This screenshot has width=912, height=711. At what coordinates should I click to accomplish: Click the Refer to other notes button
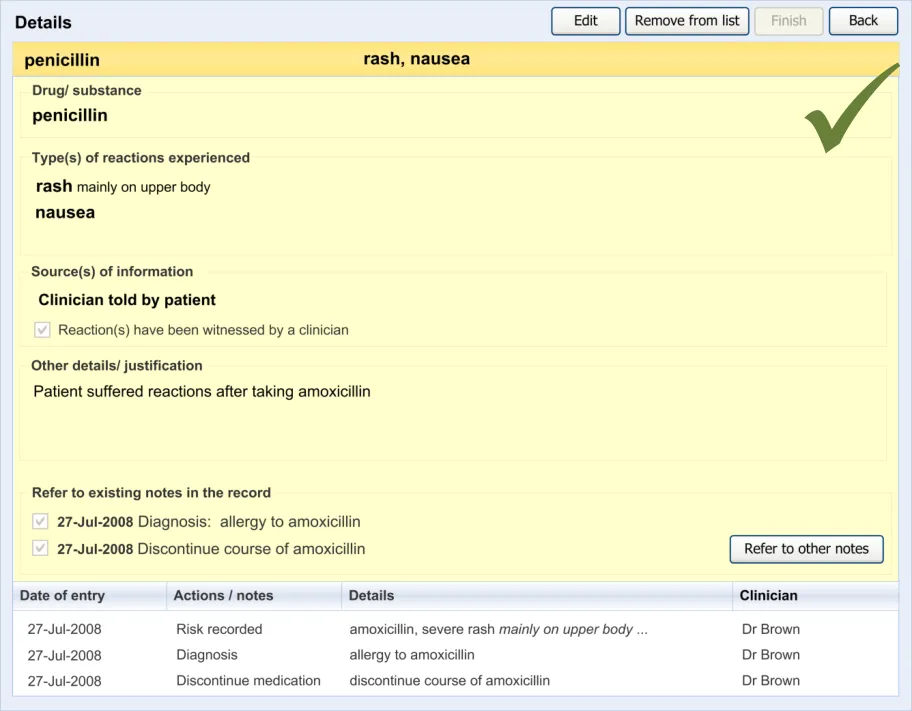pos(806,549)
